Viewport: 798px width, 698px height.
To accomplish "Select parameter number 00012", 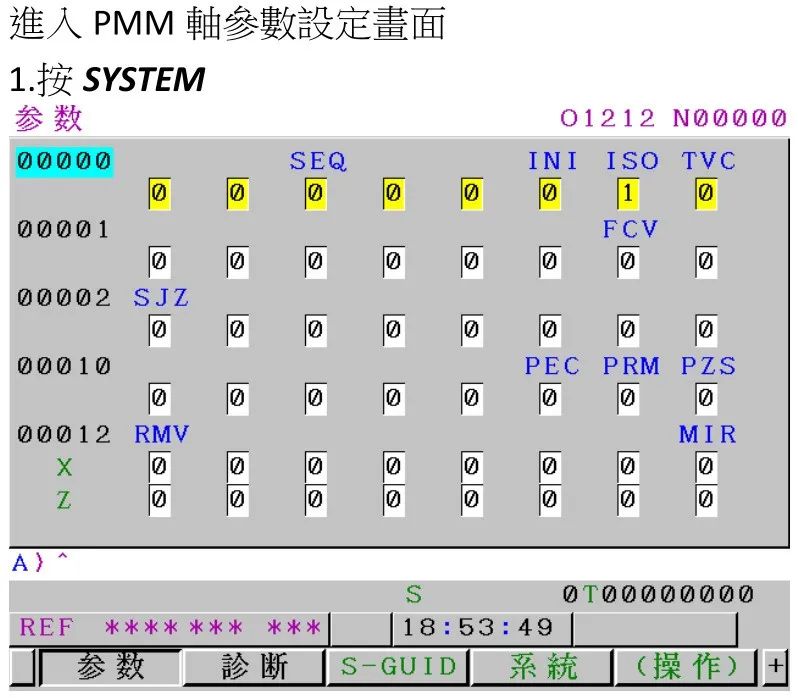I will pos(64,434).
